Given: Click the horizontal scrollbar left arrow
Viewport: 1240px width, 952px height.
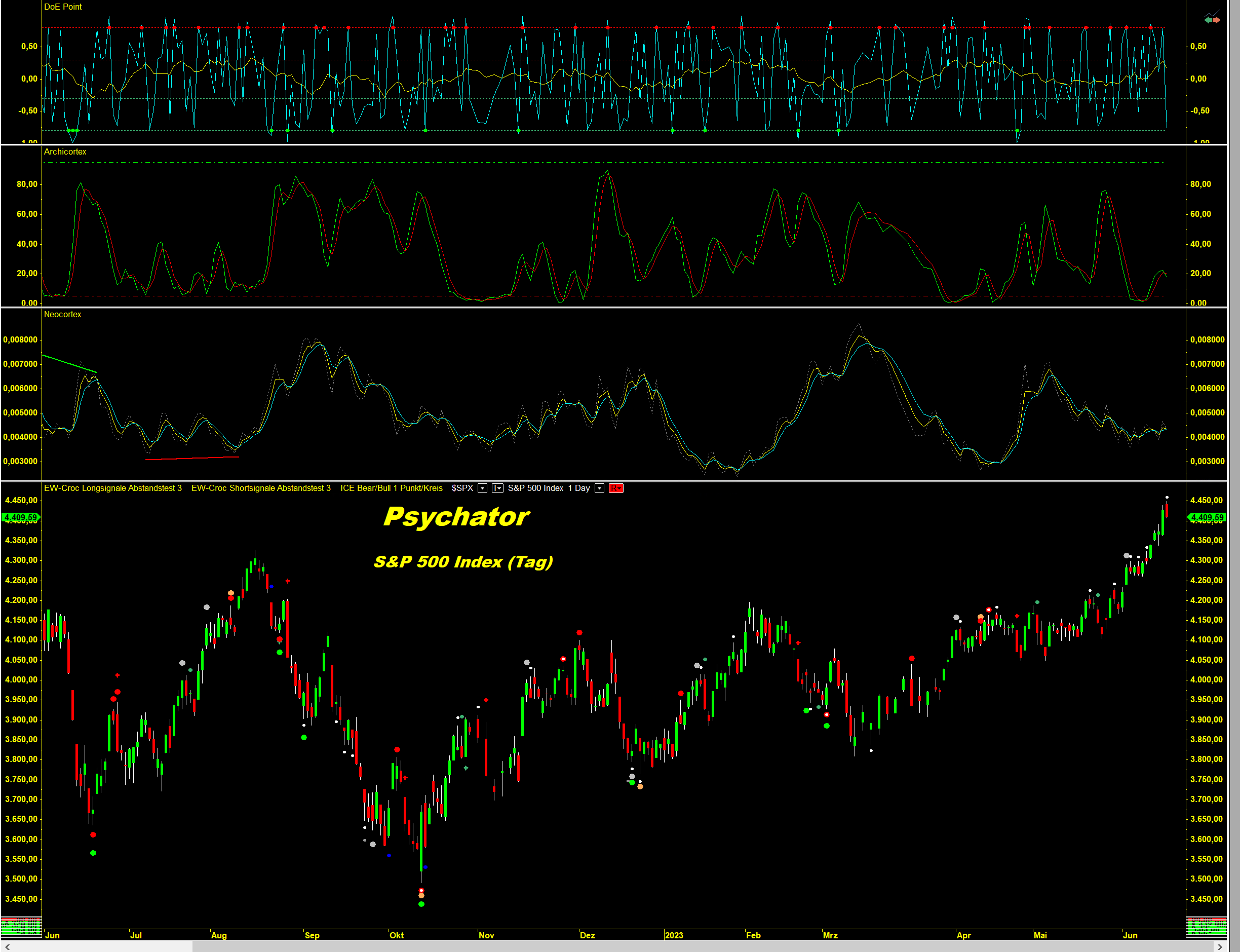Looking at the screenshot, I should (7, 947).
